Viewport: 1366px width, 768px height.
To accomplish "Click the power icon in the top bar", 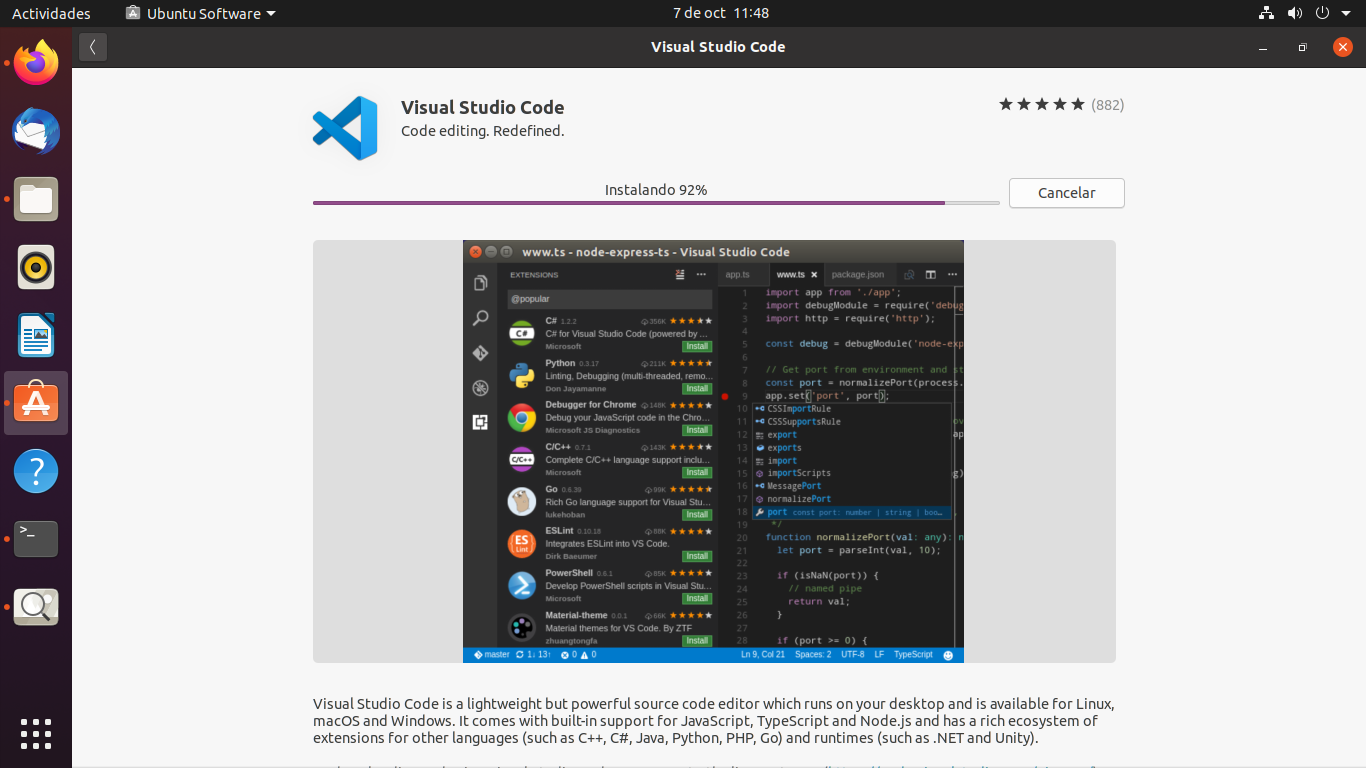I will 1322,13.
